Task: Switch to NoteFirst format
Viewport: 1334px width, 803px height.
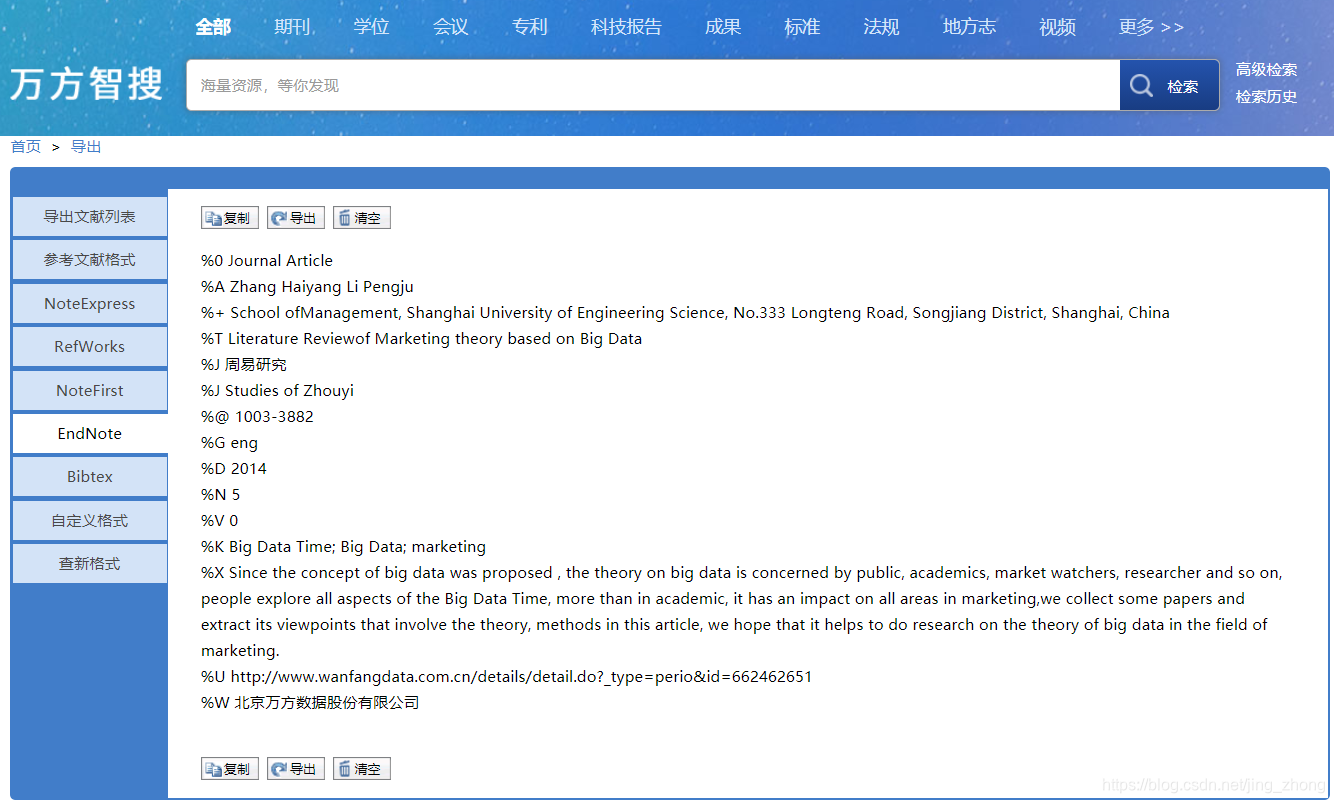Action: [90, 391]
